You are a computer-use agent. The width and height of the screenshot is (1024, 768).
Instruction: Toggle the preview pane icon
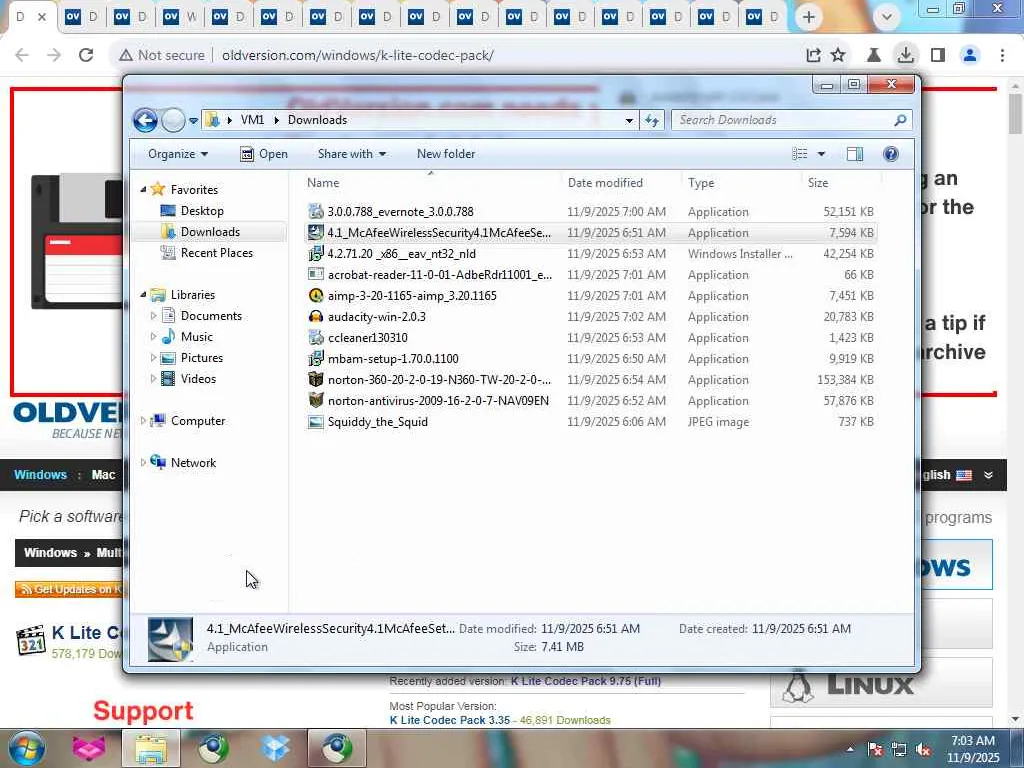pyautogui.click(x=855, y=154)
